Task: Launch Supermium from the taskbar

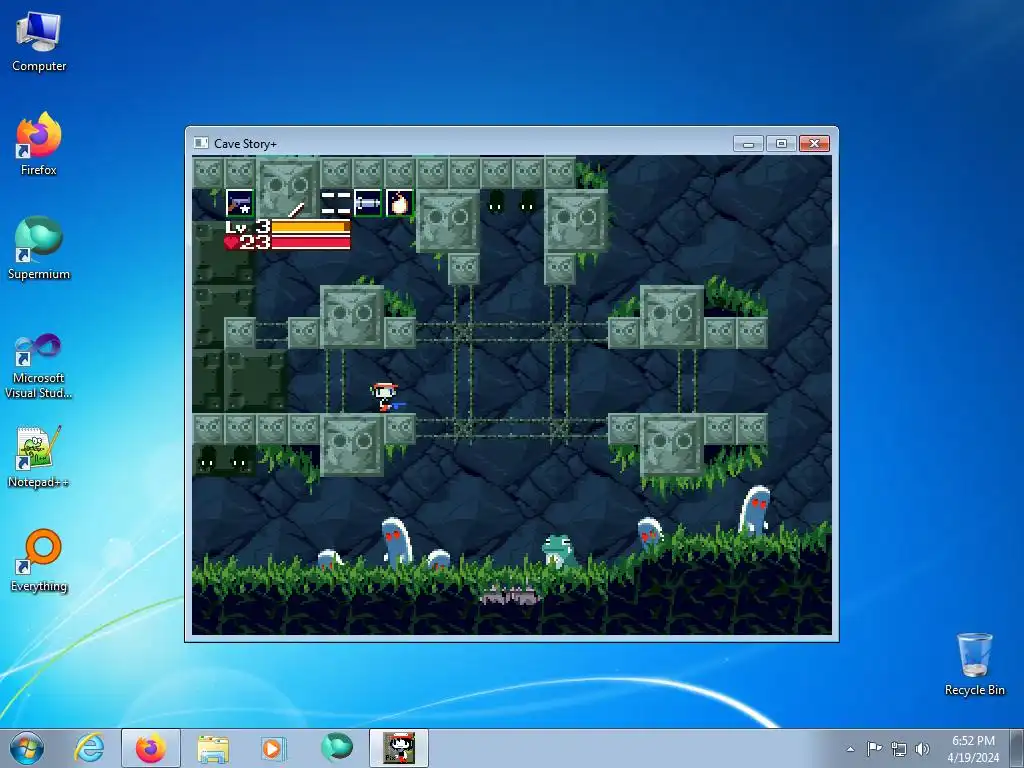Action: point(336,748)
